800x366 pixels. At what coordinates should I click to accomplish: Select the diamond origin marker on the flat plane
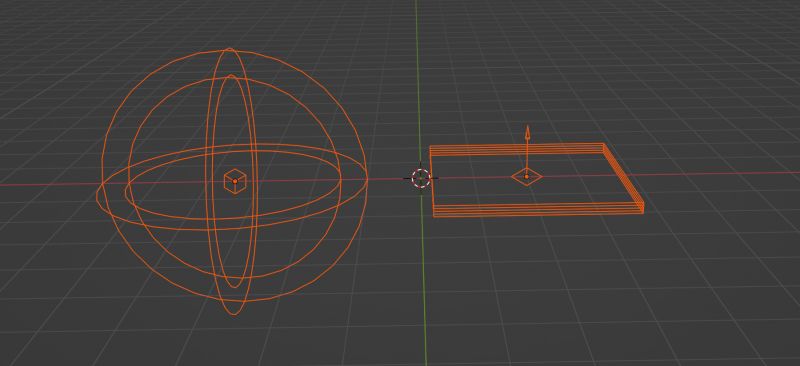[x=527, y=177]
